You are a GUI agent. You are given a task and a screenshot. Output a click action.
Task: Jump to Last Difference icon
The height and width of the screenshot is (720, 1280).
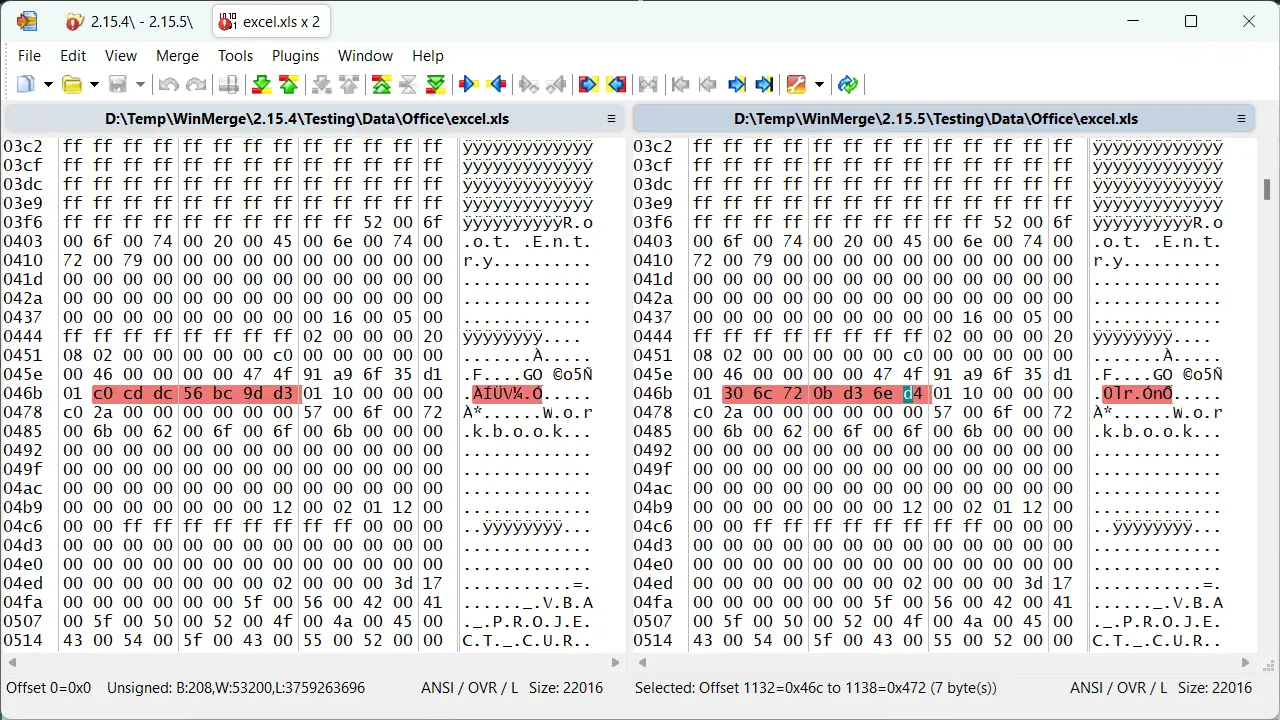pyautogui.click(x=435, y=85)
